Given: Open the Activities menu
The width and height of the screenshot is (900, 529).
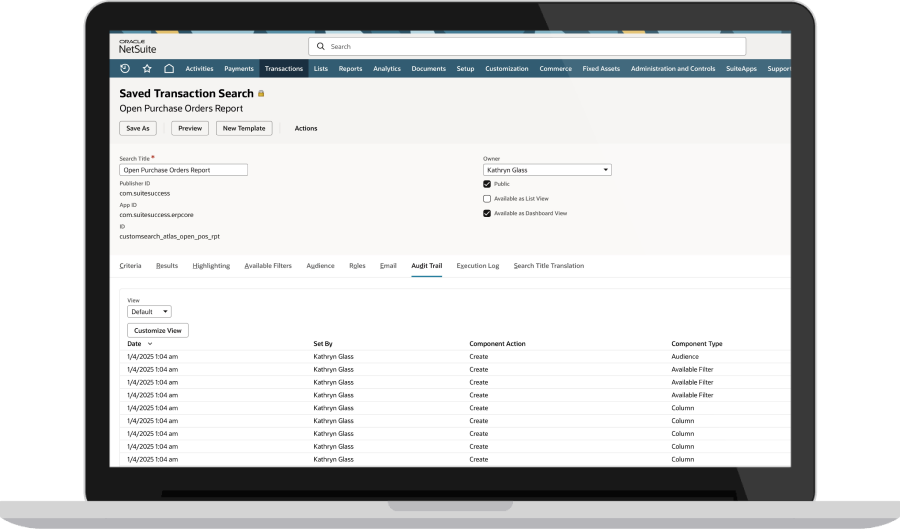Looking at the screenshot, I should click(x=199, y=69).
